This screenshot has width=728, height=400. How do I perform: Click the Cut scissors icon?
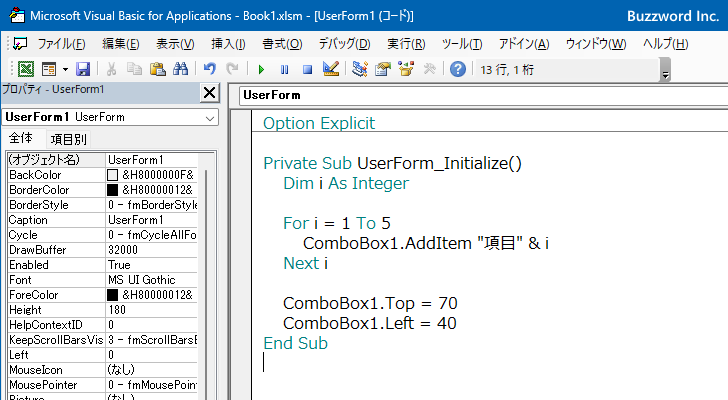(x=111, y=69)
